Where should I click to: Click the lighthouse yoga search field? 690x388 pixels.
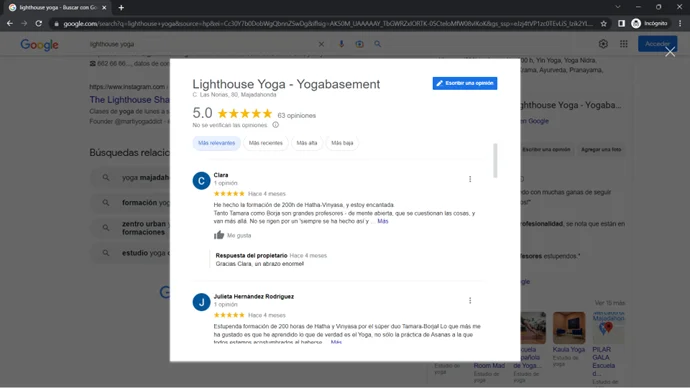coord(202,44)
